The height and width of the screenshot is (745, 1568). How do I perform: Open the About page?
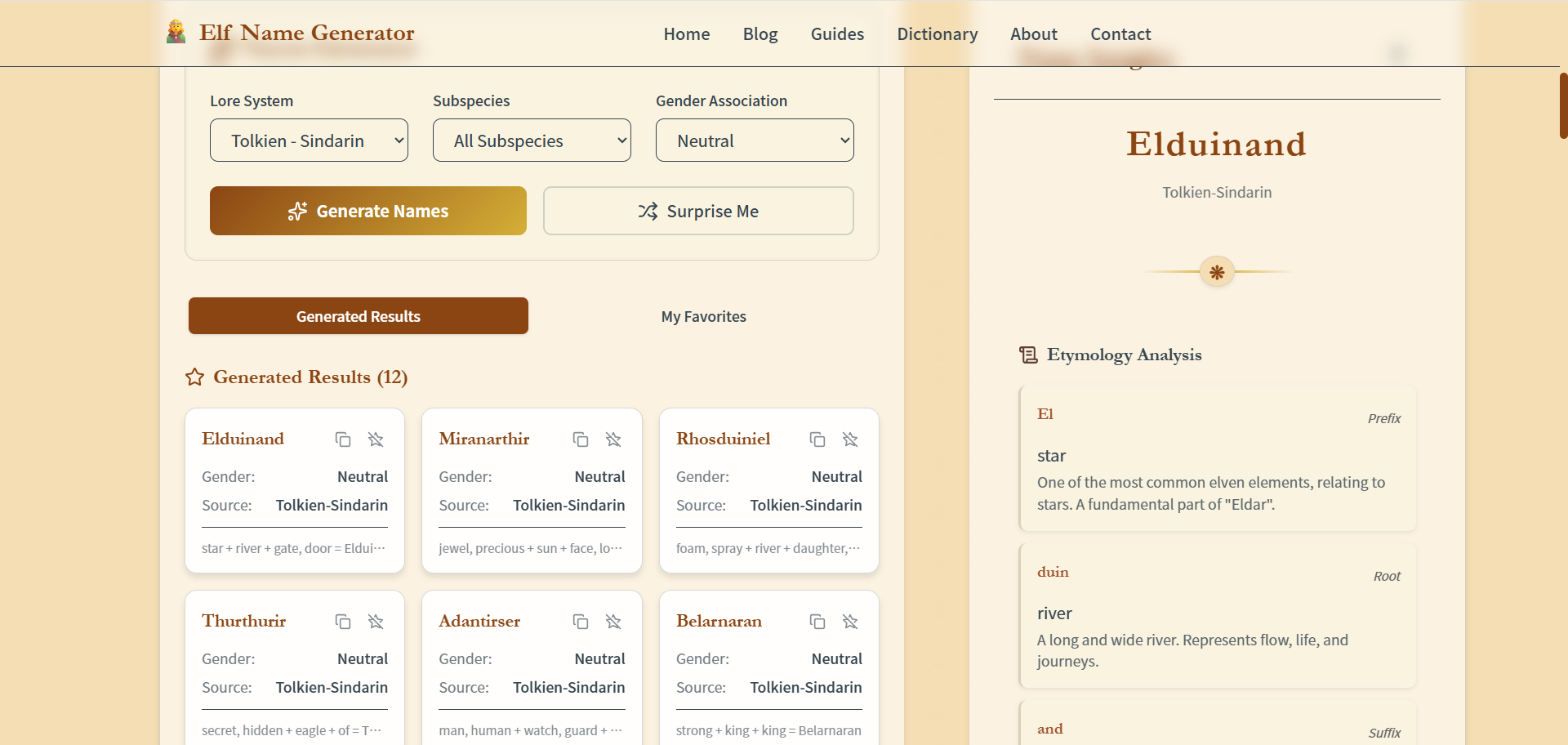tap(1034, 34)
